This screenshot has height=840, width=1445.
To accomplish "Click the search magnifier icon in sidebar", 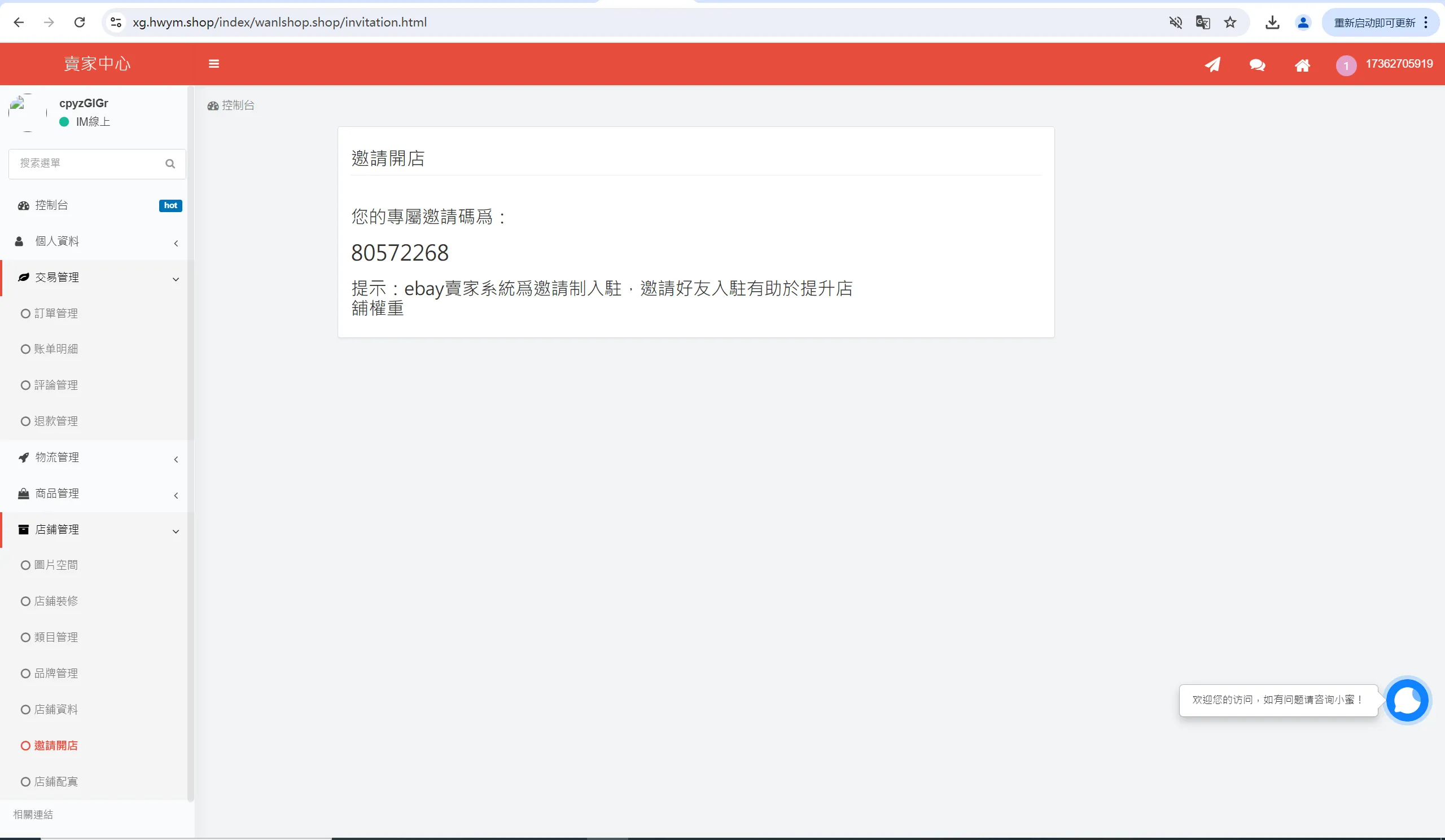I will tap(170, 164).
